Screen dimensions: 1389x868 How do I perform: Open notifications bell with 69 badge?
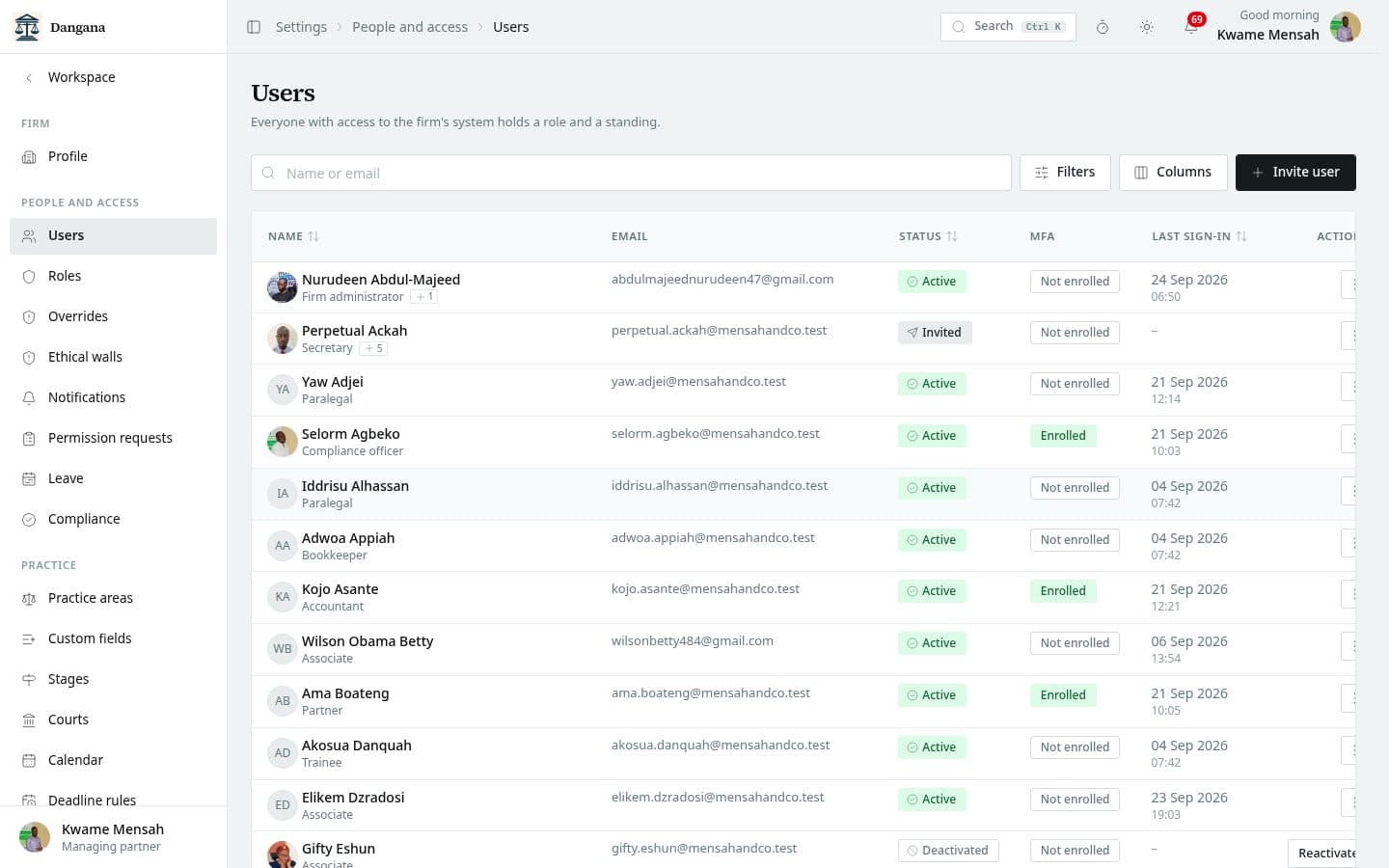[1191, 27]
